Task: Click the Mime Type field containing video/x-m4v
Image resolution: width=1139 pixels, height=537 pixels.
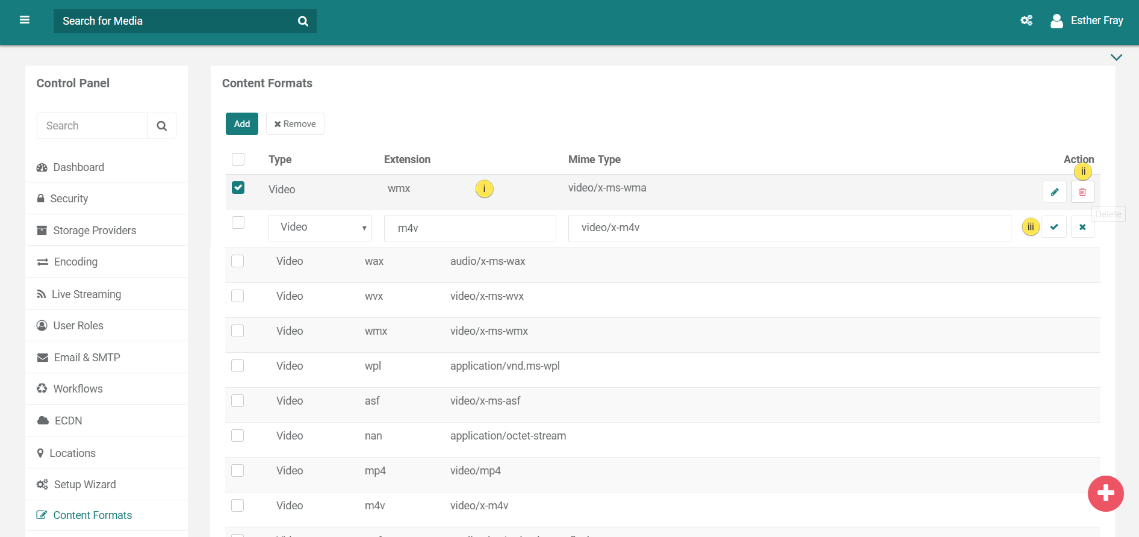Action: click(789, 228)
